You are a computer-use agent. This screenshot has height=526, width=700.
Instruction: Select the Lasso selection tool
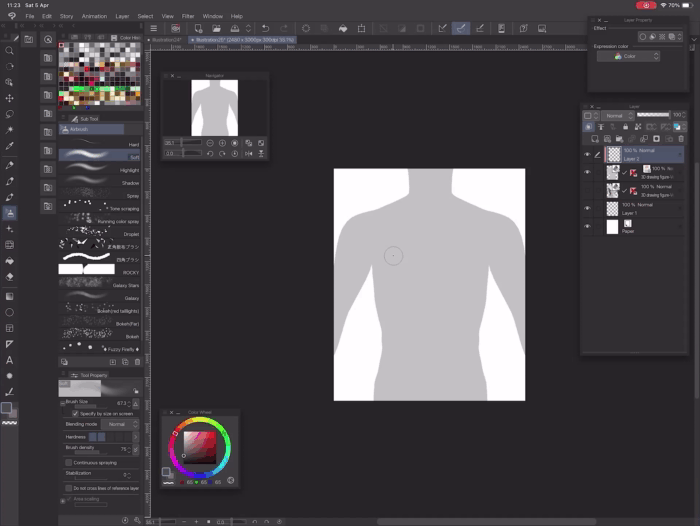tap(10, 115)
